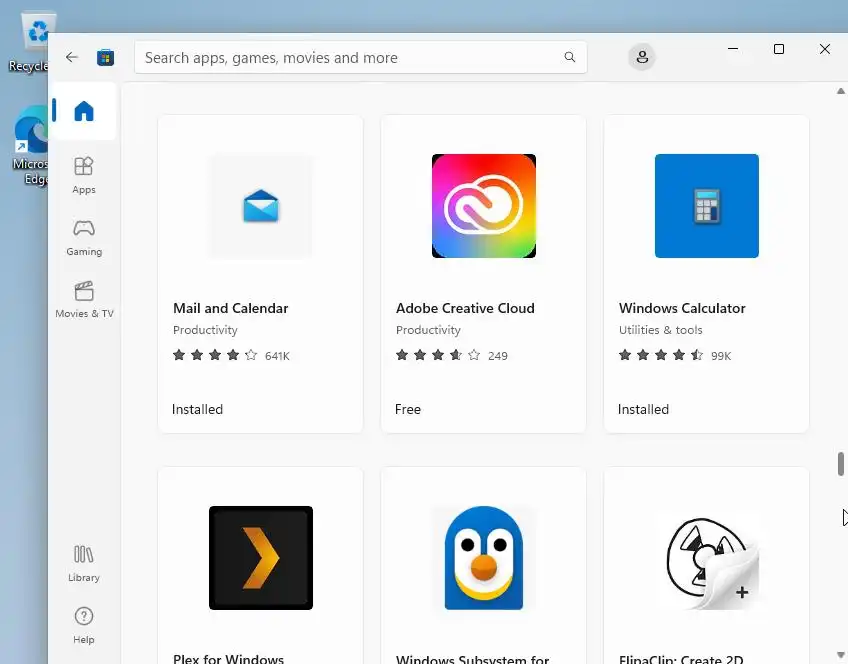This screenshot has height=664, width=848.
Task: Click the Microsoft Store logo icon
Action: pos(105,57)
